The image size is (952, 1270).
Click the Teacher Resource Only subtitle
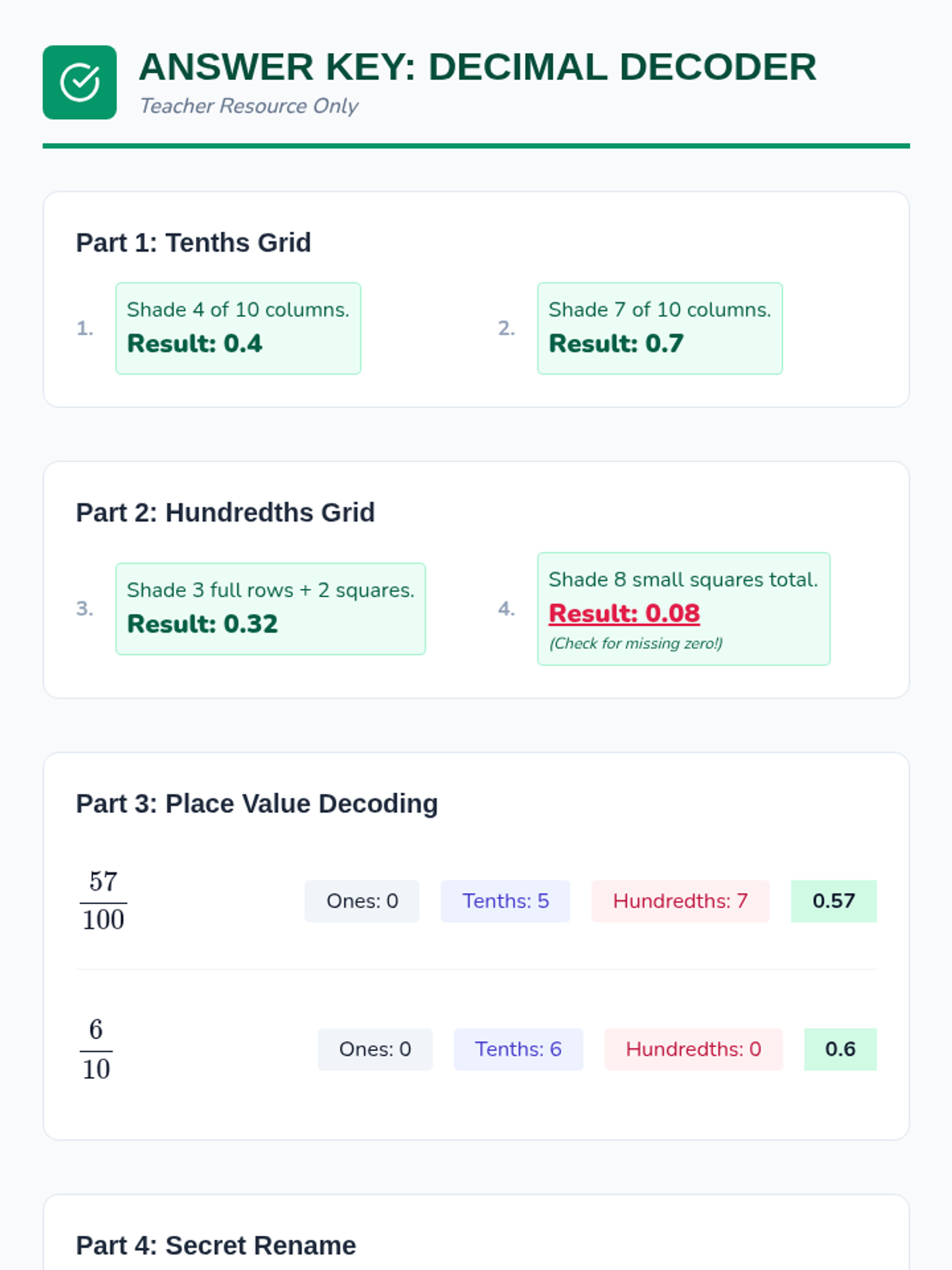(248, 106)
